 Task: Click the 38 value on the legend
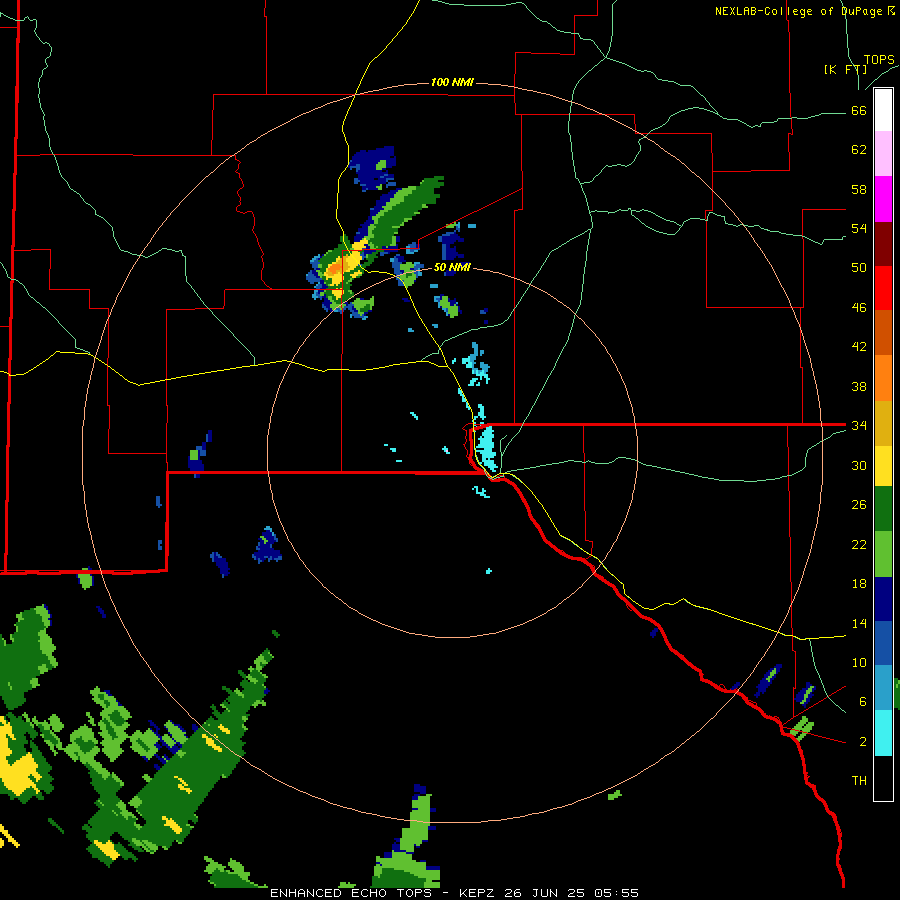click(859, 386)
